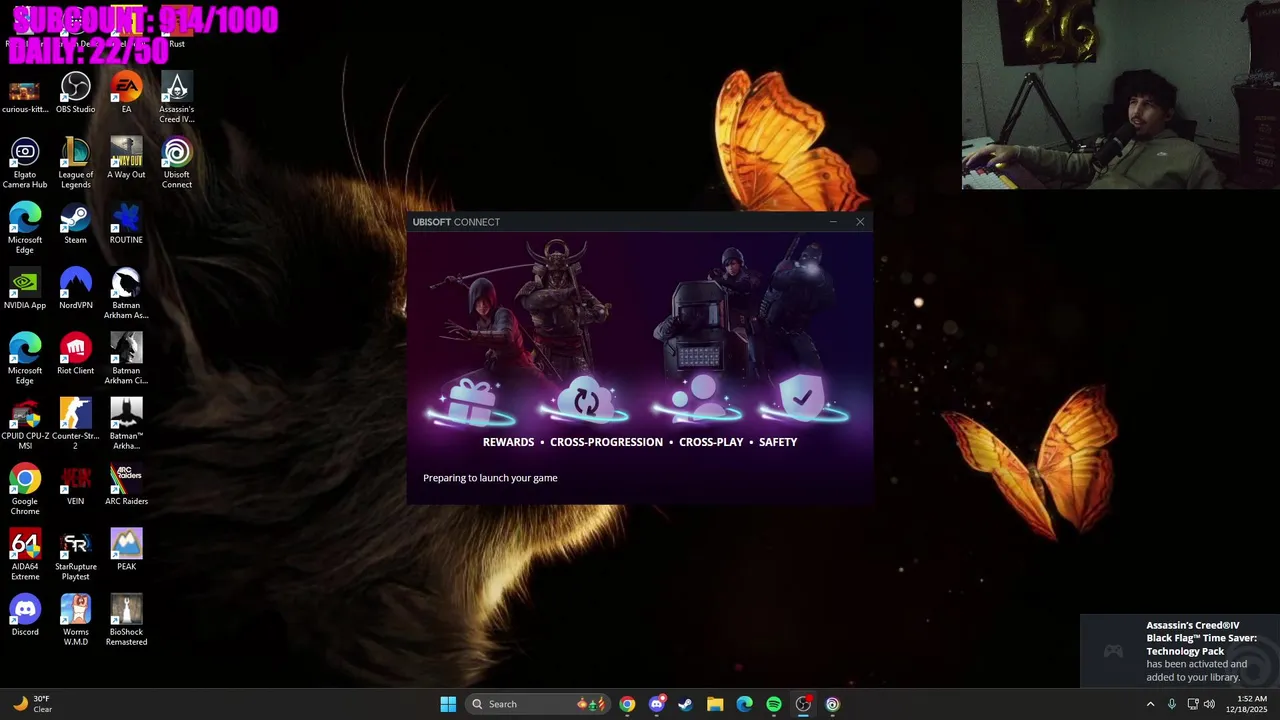Open Microsoft Edge shortcut beside Steam icon

click(x=25, y=228)
